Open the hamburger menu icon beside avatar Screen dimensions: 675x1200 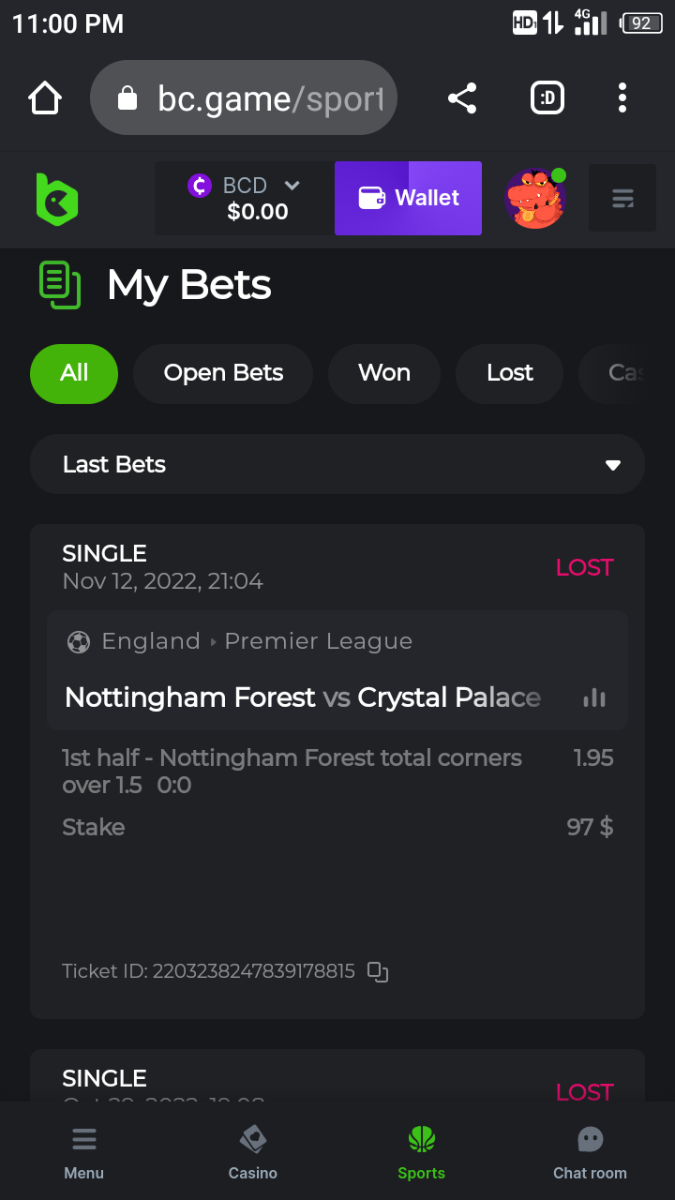(x=622, y=198)
